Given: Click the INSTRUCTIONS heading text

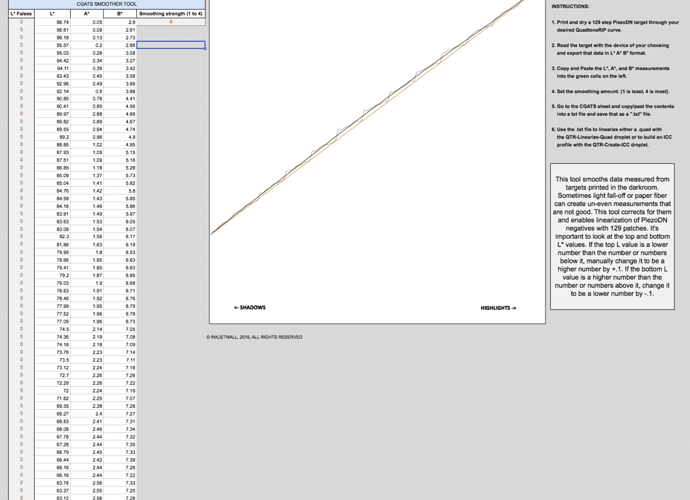Looking at the screenshot, I should coord(570,6).
